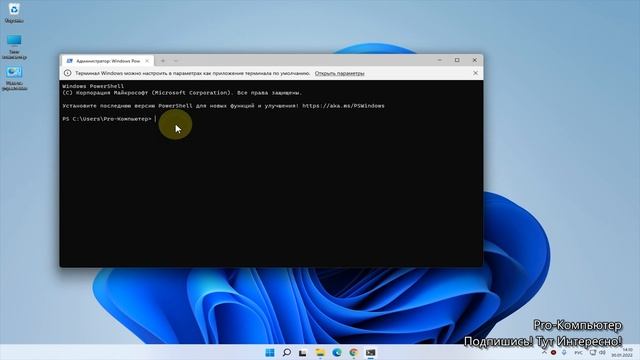Image resolution: width=640 pixels, height=360 pixels.
Task: Open a new tab with plus button
Action: 163,61
